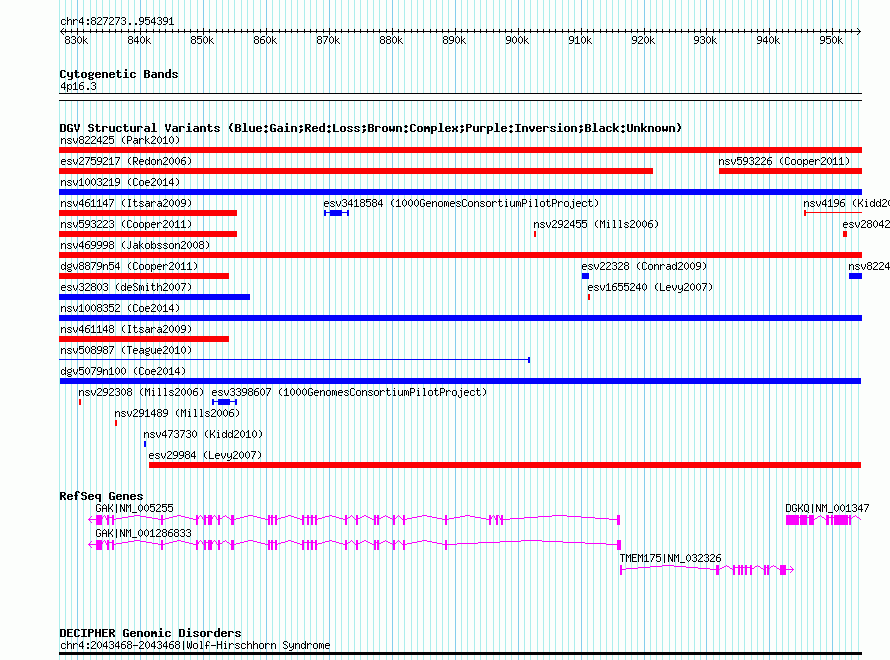Select the esv3398607 variant glyph
890x660 pixels.
pos(224,402)
